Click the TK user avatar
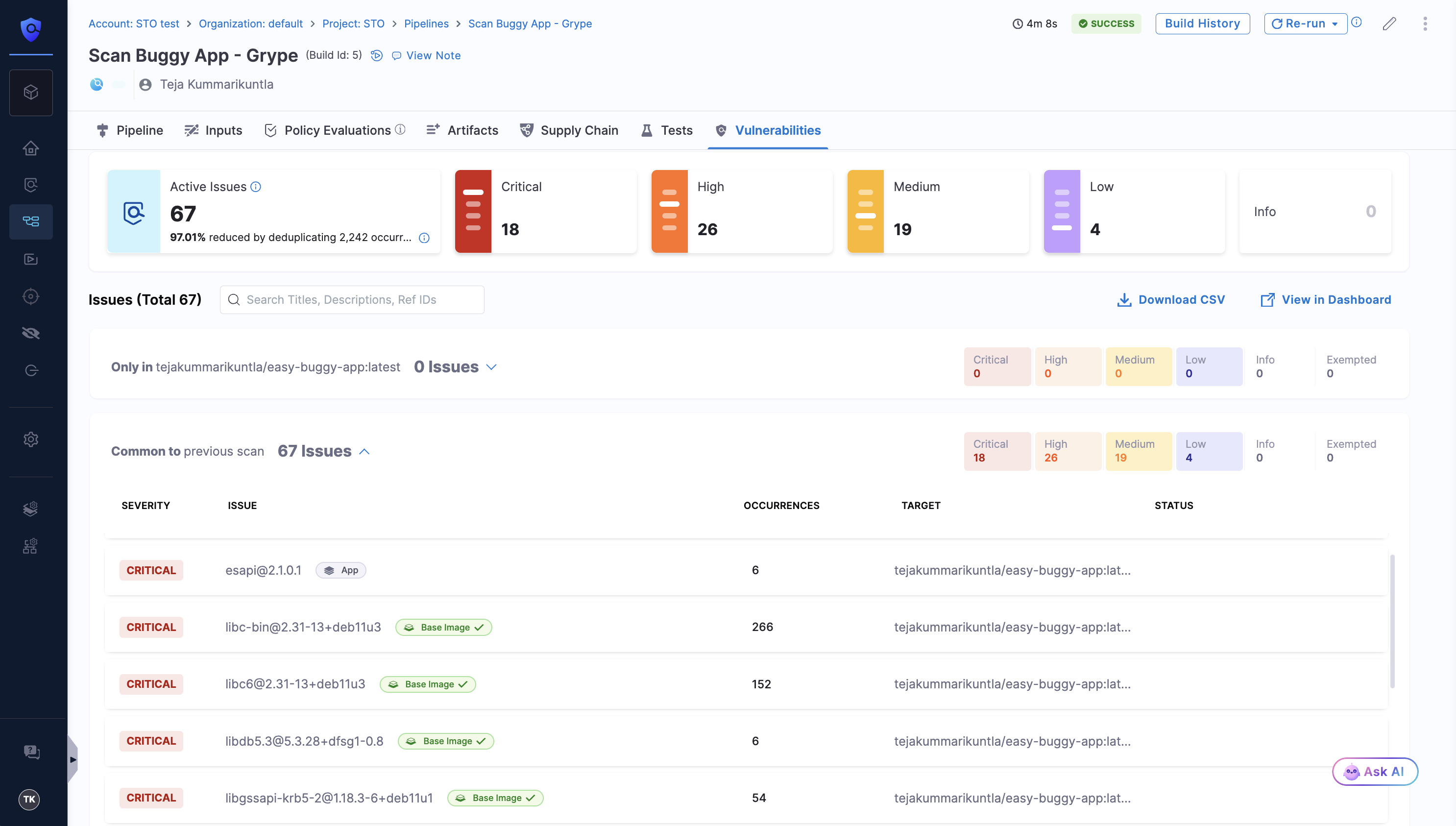This screenshot has height=826, width=1456. click(29, 800)
